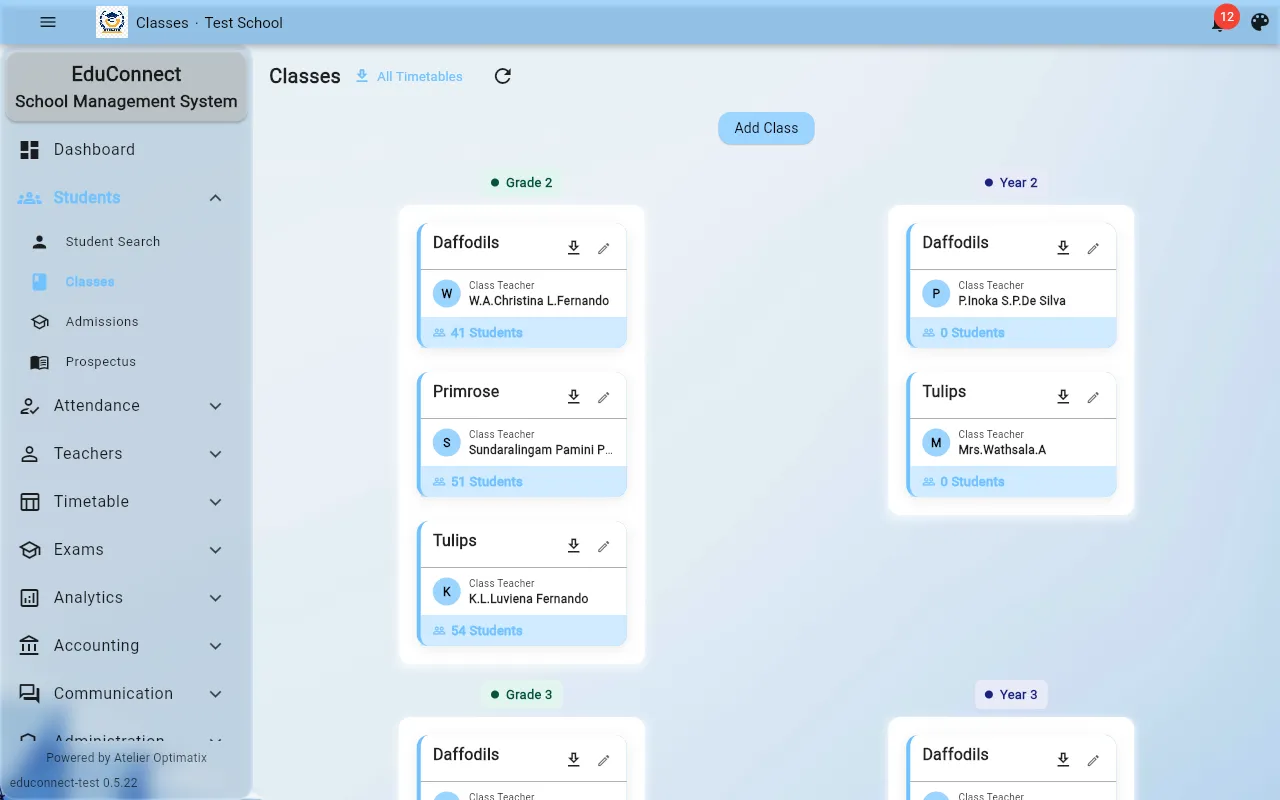
Task: Click the 54 Students count
Action: pyautogui.click(x=486, y=631)
